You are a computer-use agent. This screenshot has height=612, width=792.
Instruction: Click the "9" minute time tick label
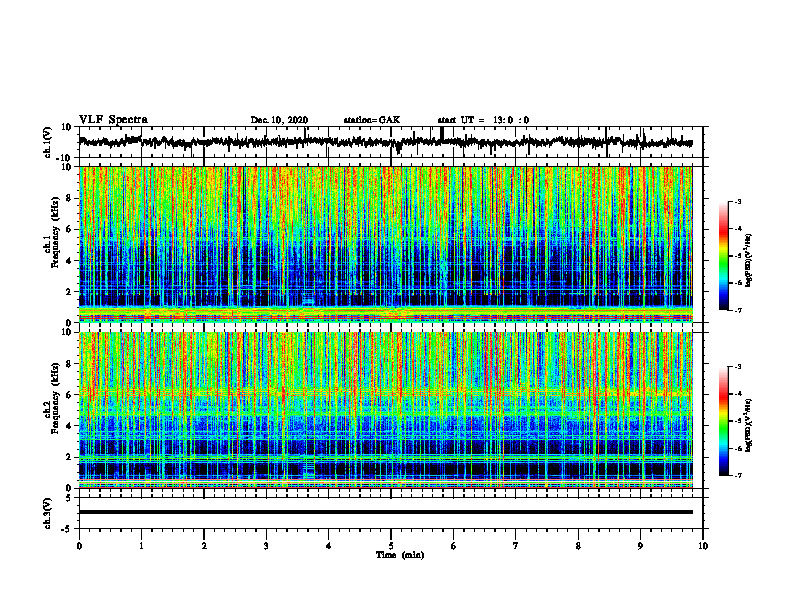click(640, 546)
